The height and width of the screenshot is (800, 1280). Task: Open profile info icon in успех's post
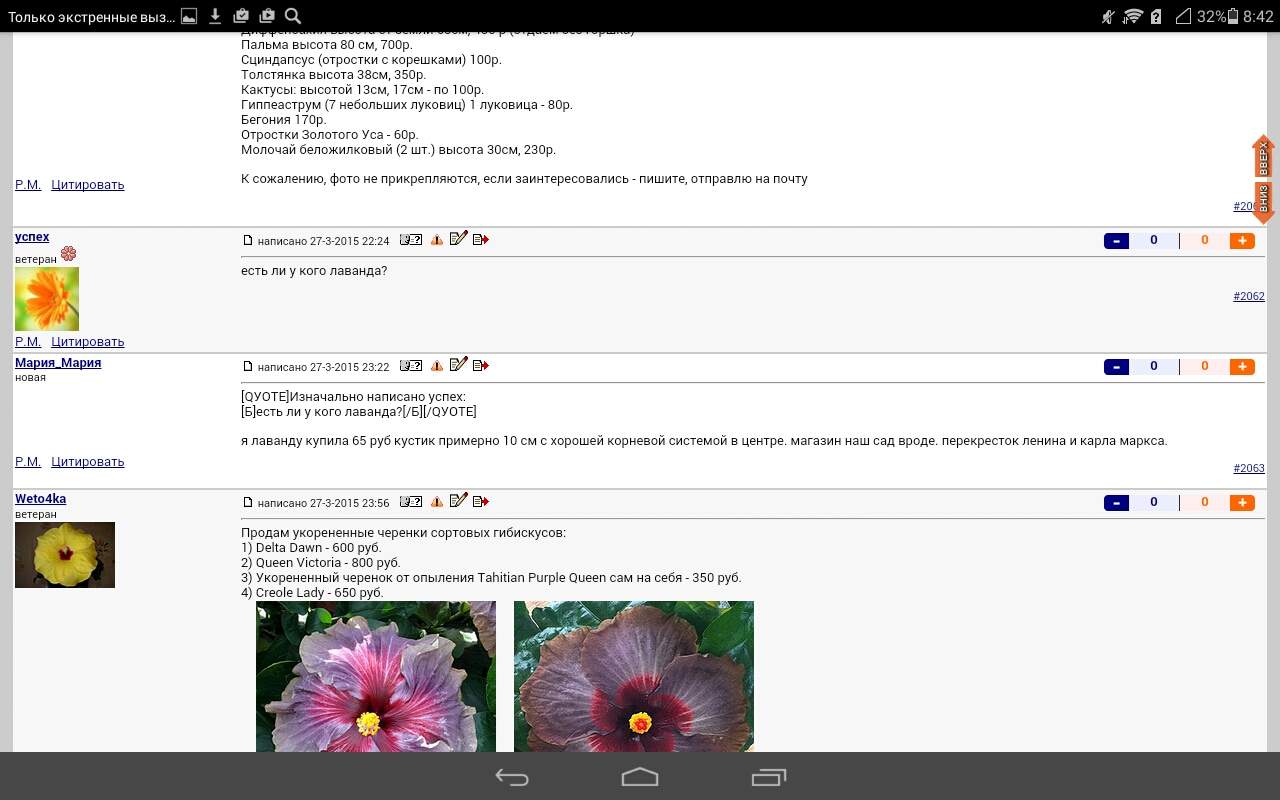point(410,240)
